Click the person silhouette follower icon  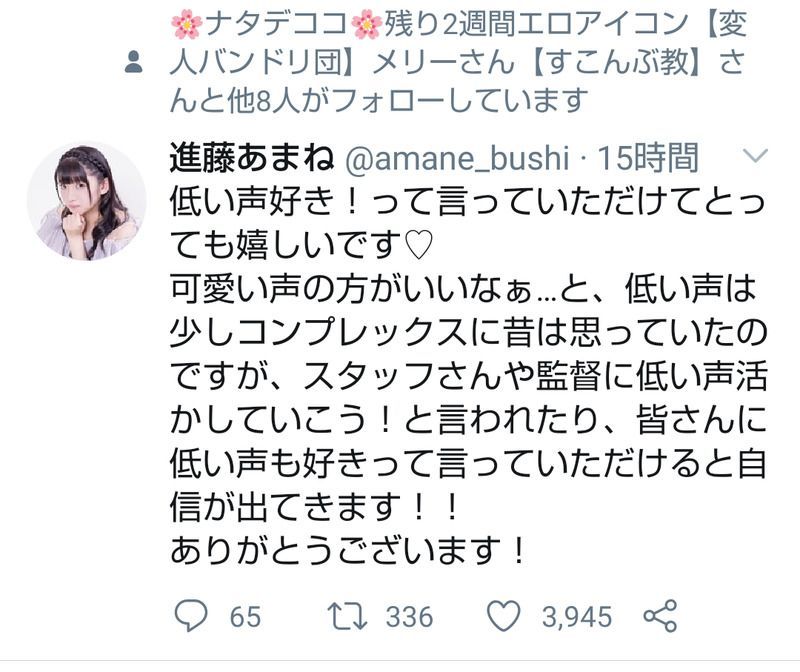tap(134, 62)
